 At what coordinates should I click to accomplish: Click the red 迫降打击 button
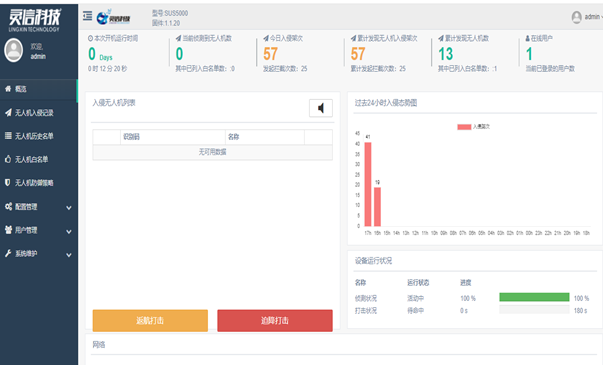click(275, 320)
